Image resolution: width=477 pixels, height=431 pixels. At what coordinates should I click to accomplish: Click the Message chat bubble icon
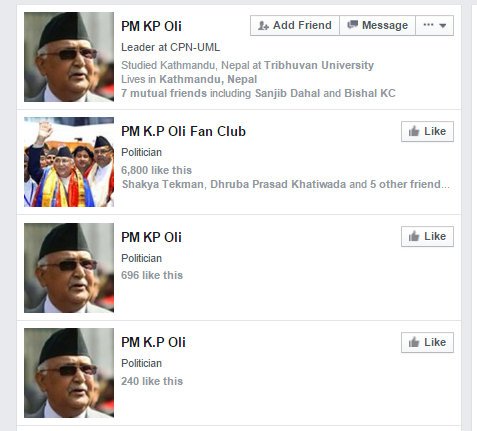click(x=352, y=25)
